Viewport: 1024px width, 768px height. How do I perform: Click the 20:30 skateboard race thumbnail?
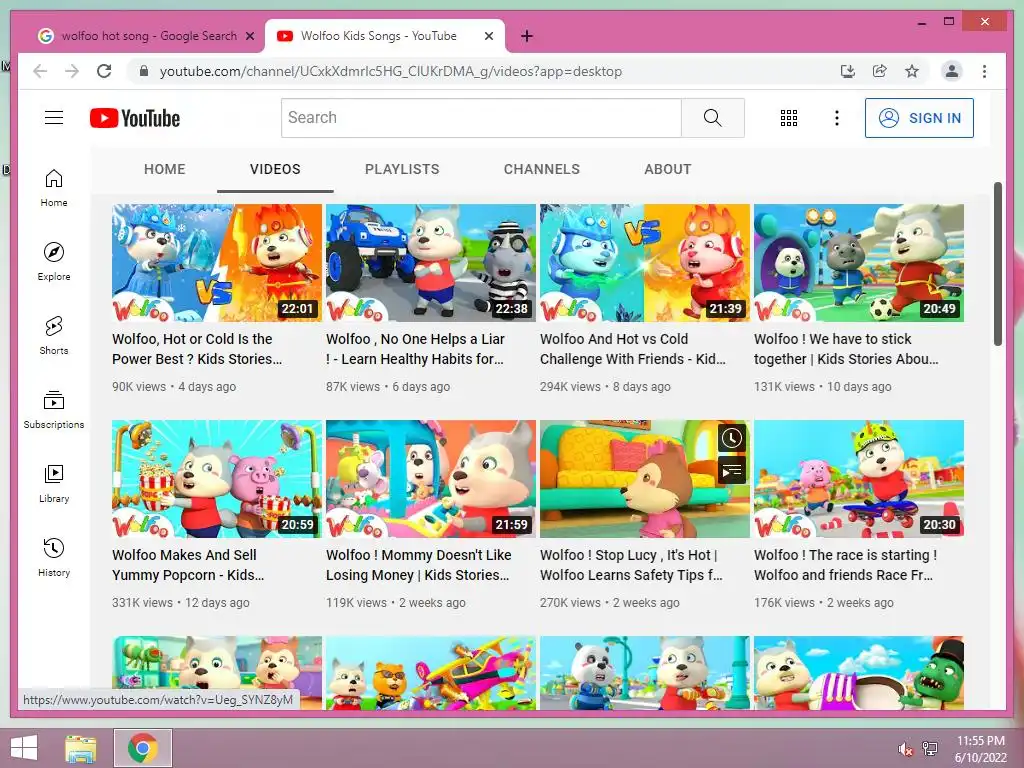pos(859,479)
